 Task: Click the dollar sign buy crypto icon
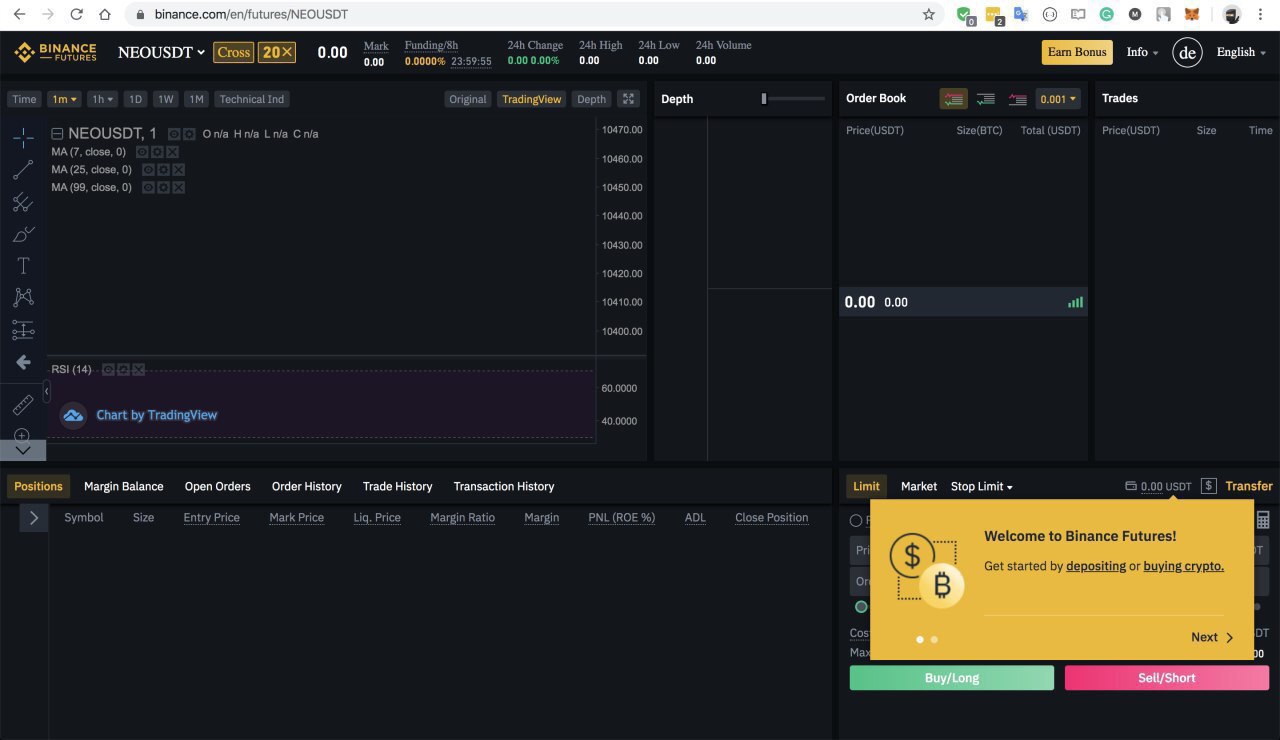[x=1208, y=486]
